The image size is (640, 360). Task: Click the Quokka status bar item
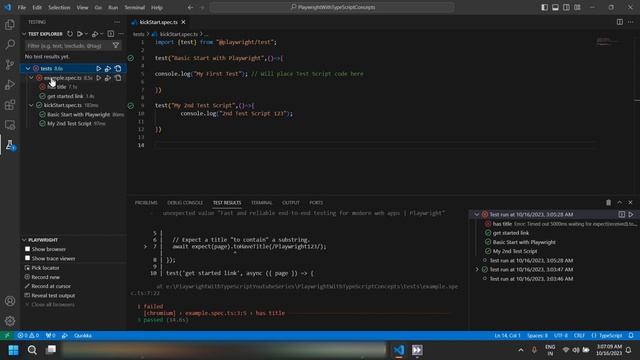[x=82, y=336]
